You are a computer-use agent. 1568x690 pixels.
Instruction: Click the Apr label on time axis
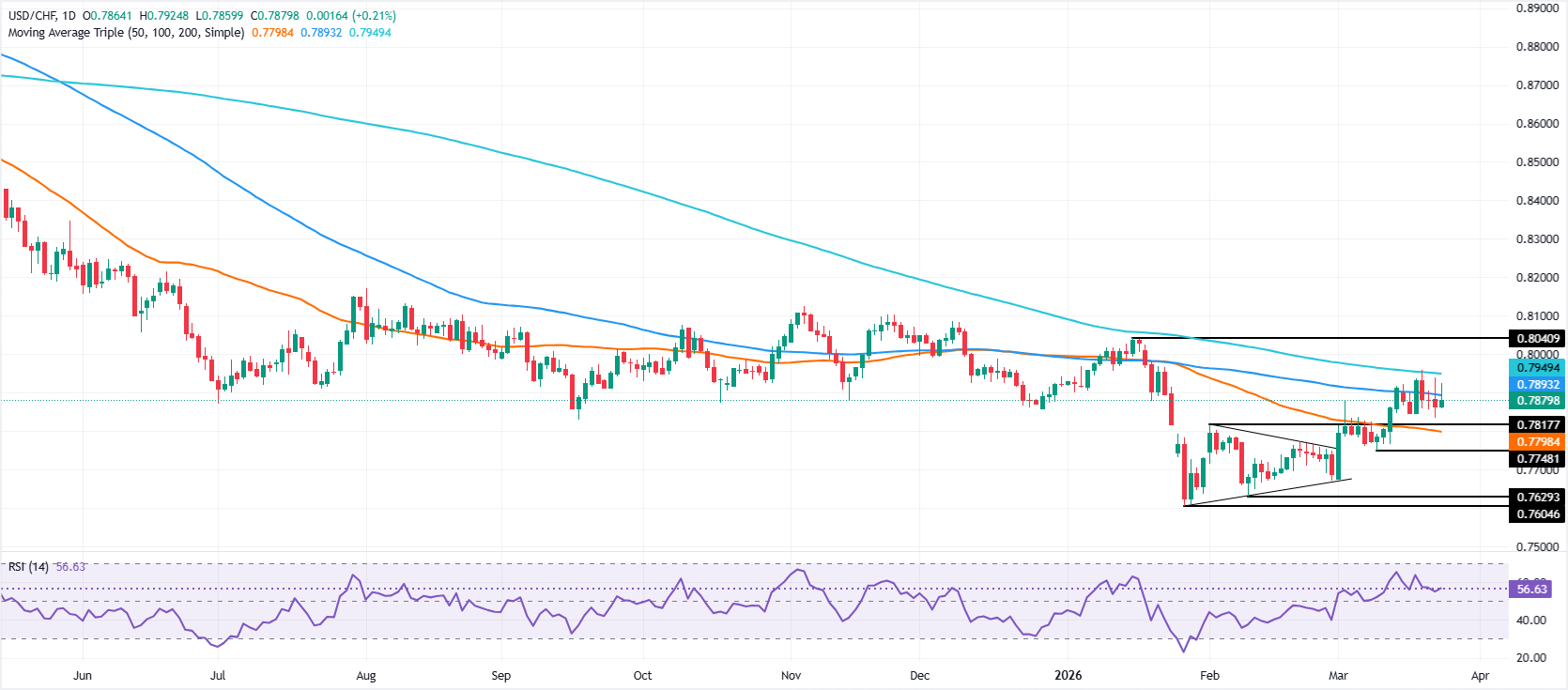click(x=1480, y=676)
